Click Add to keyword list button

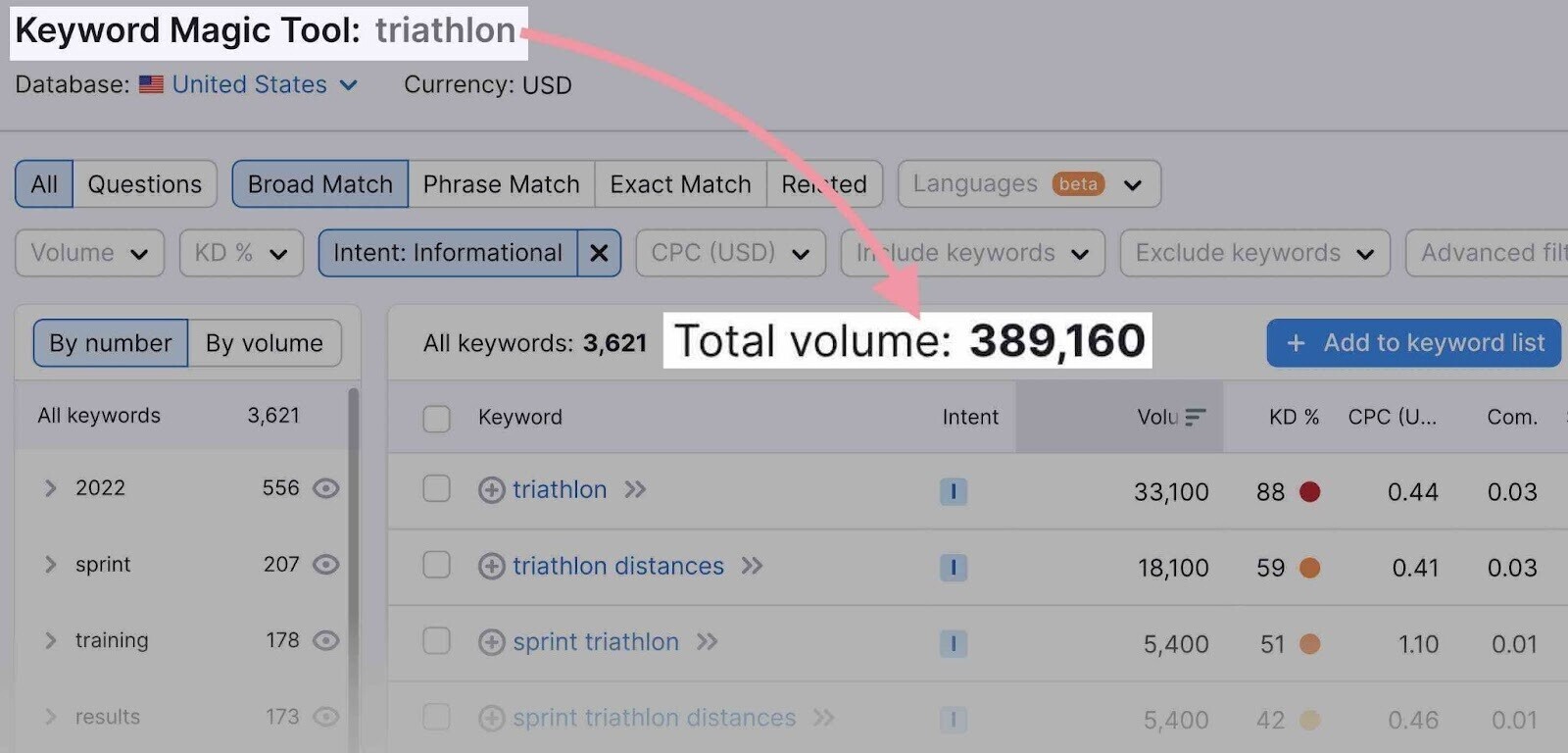1413,343
